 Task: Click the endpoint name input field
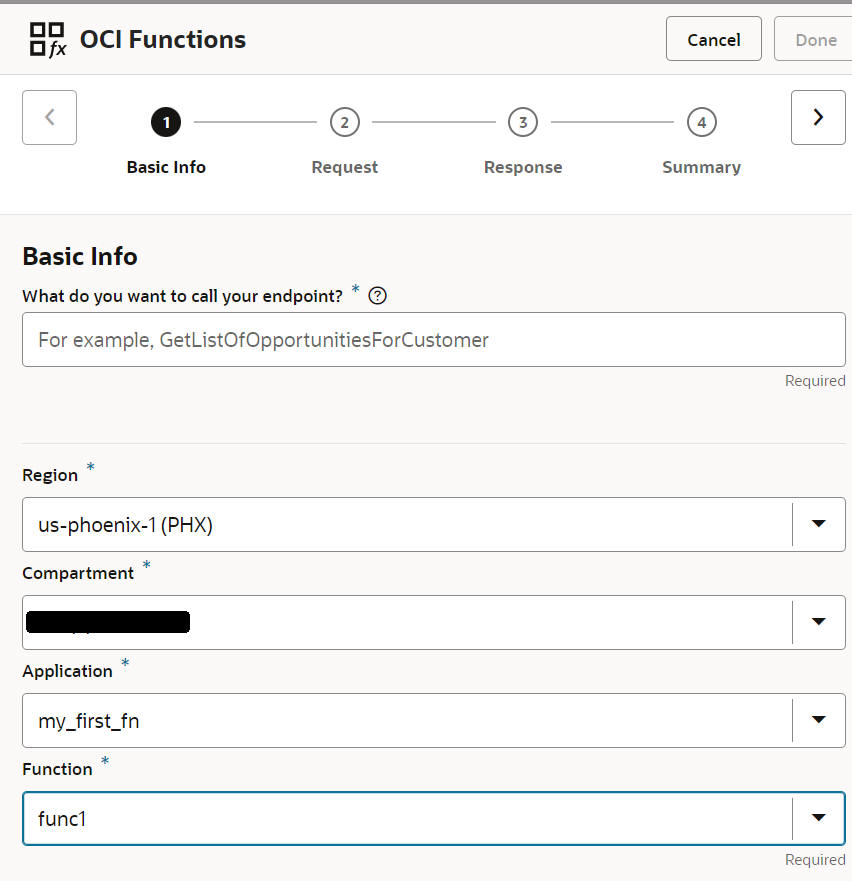[x=433, y=340]
